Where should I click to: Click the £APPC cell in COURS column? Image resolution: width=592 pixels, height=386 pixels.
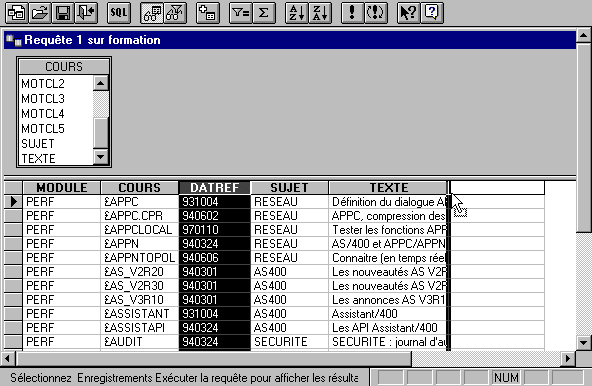click(x=139, y=202)
